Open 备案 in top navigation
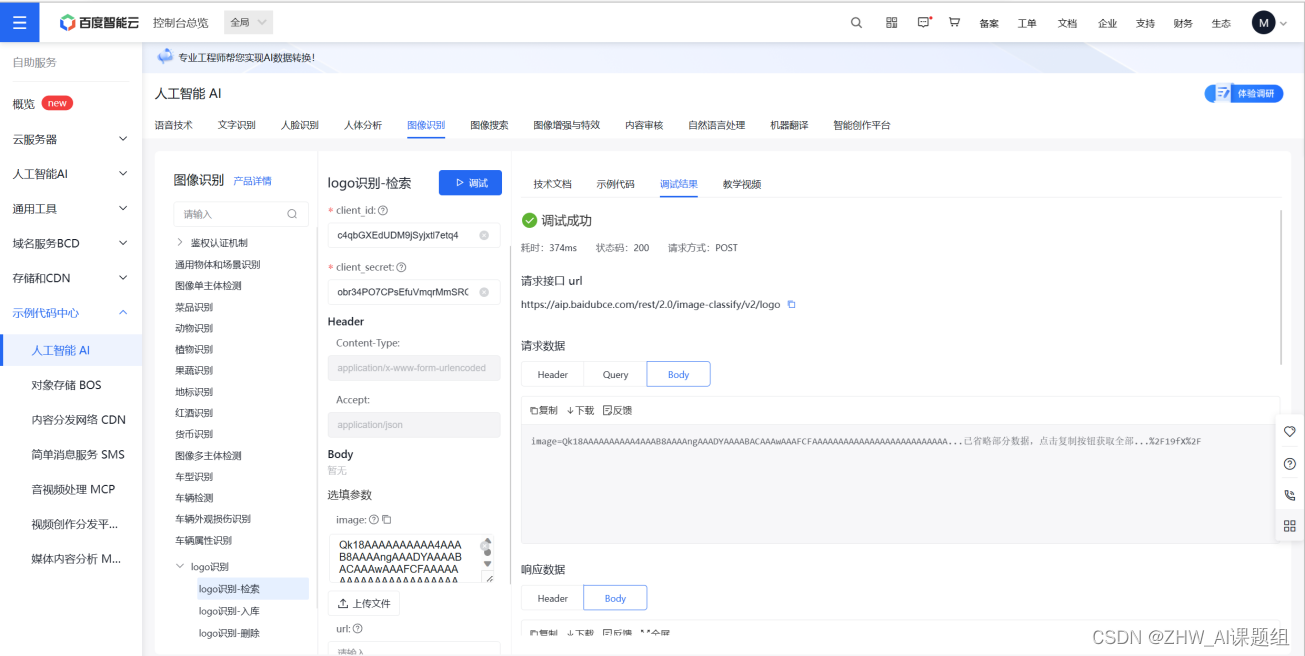The height and width of the screenshot is (656, 1305). 989,23
